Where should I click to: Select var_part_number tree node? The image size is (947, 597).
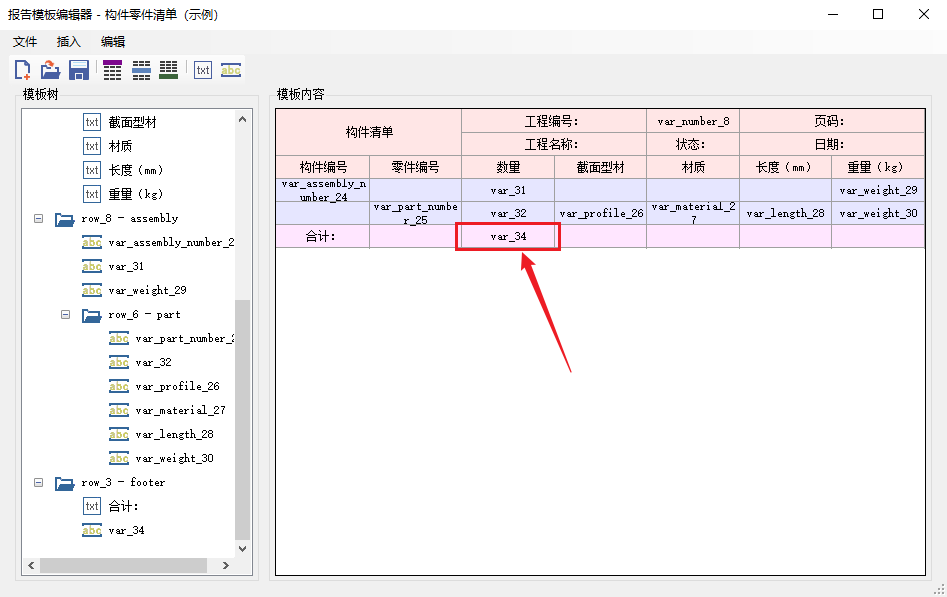pos(185,339)
